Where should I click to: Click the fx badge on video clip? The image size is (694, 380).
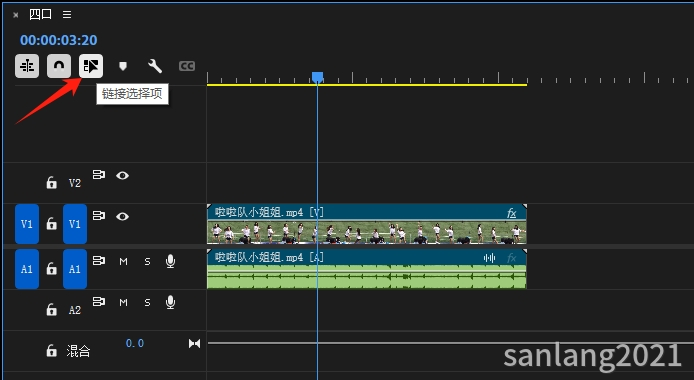click(x=512, y=213)
